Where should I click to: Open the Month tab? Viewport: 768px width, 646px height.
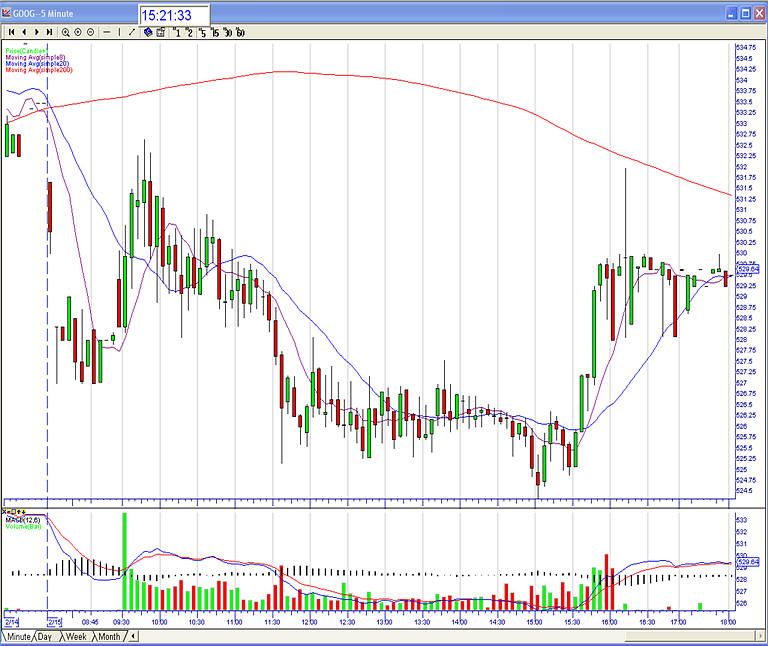tap(109, 636)
